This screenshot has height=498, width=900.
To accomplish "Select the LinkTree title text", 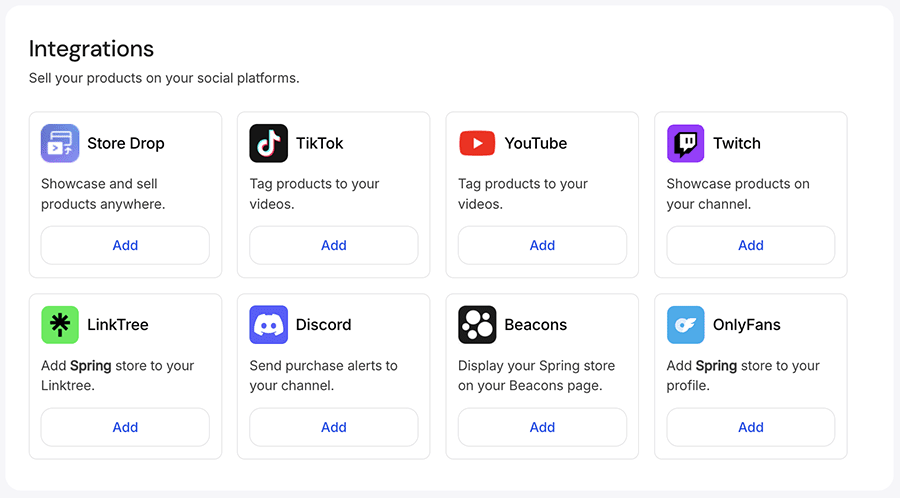I will tap(118, 325).
